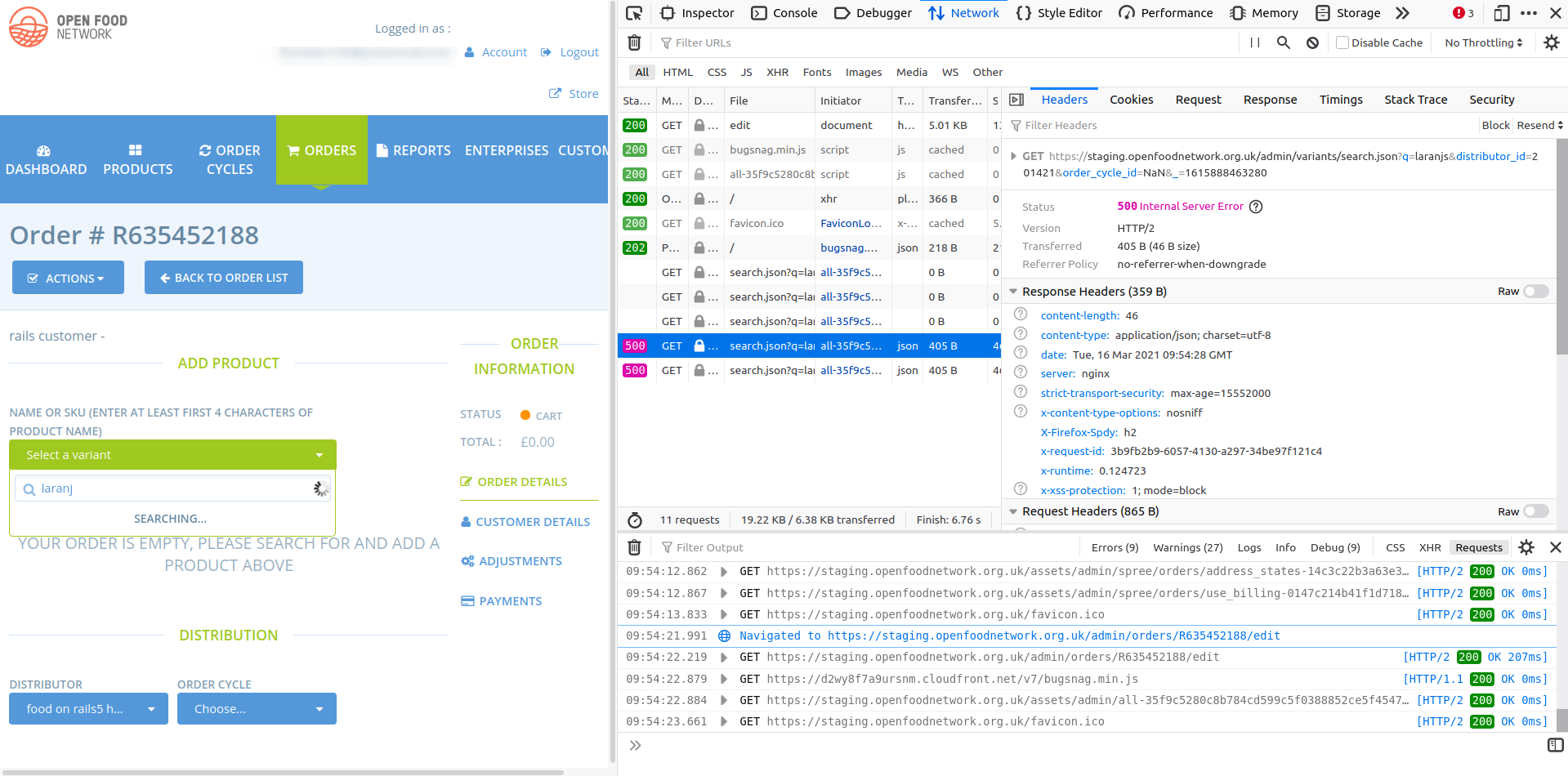Image resolution: width=1568 pixels, height=776 pixels.
Task: Click the search icon in variant field
Action: [x=29, y=489]
